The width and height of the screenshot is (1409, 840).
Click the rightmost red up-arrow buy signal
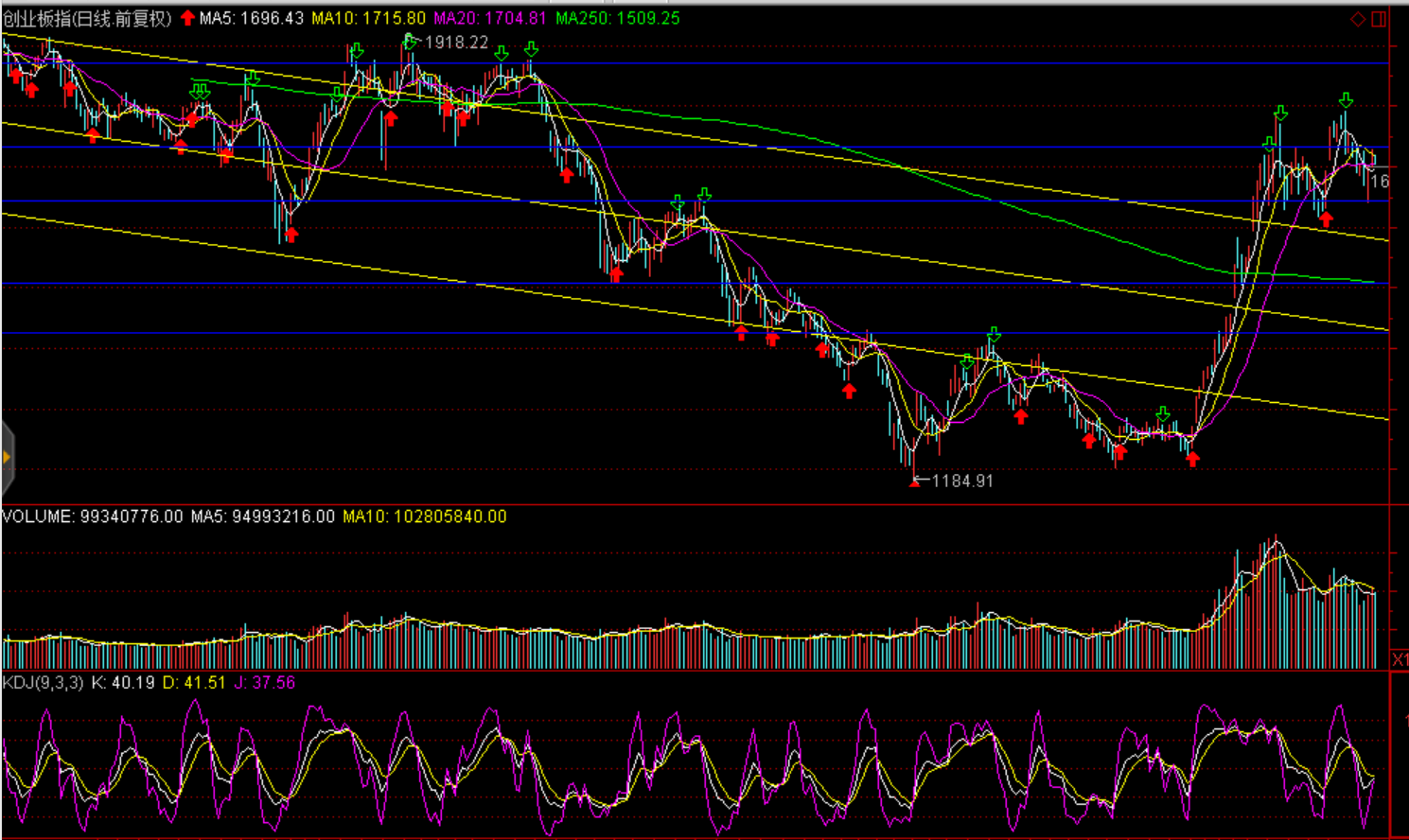pyautogui.click(x=1326, y=219)
